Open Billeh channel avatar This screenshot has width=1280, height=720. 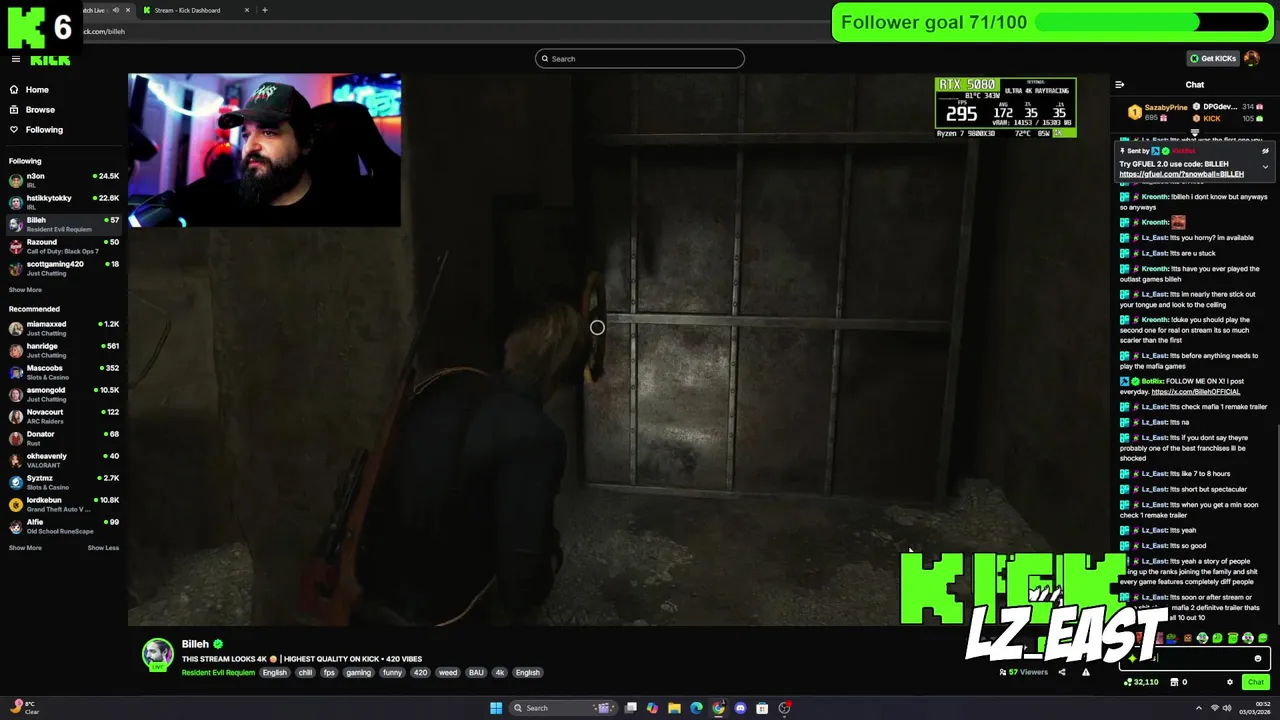tap(157, 654)
